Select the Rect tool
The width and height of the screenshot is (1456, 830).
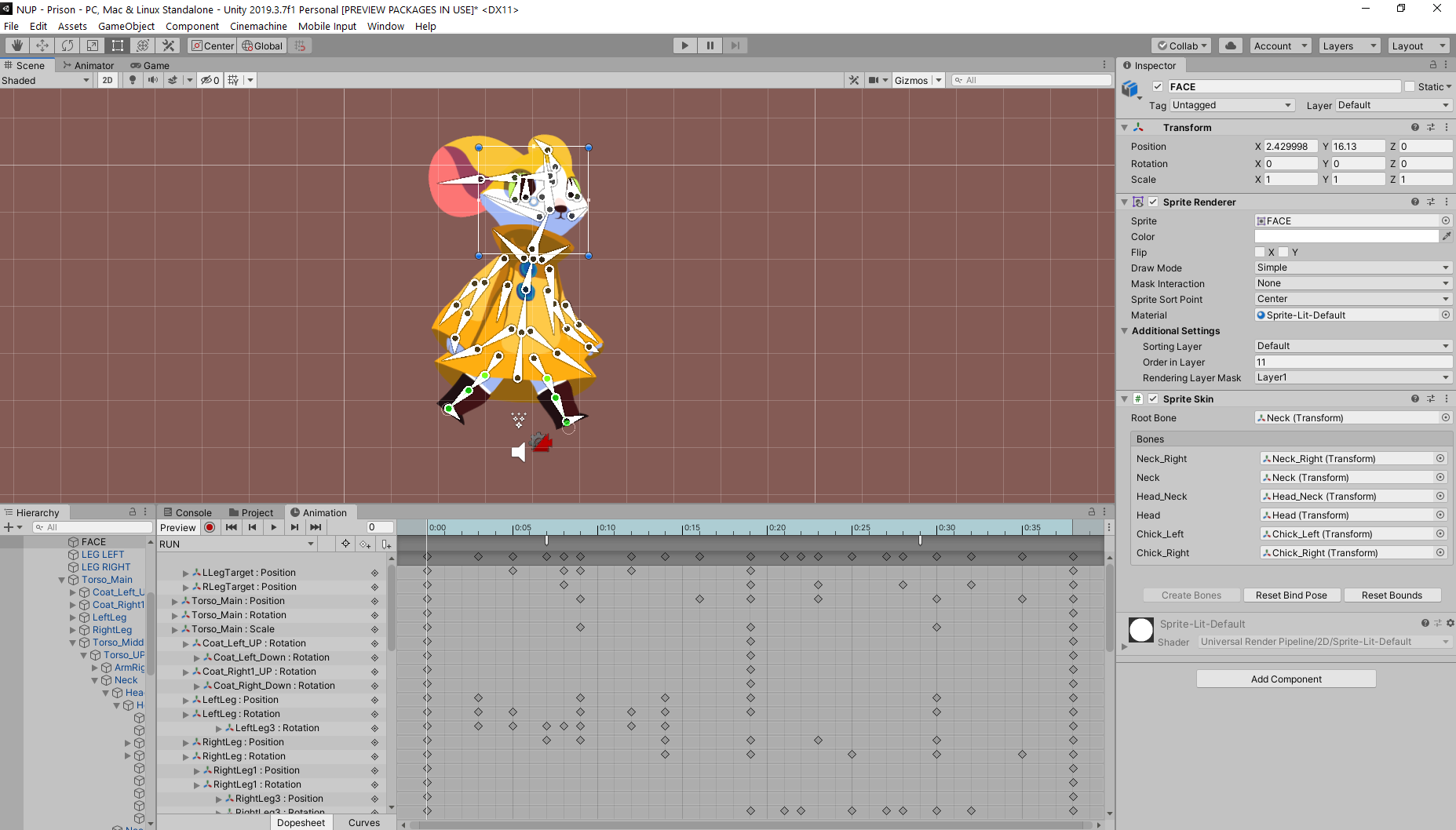118,46
